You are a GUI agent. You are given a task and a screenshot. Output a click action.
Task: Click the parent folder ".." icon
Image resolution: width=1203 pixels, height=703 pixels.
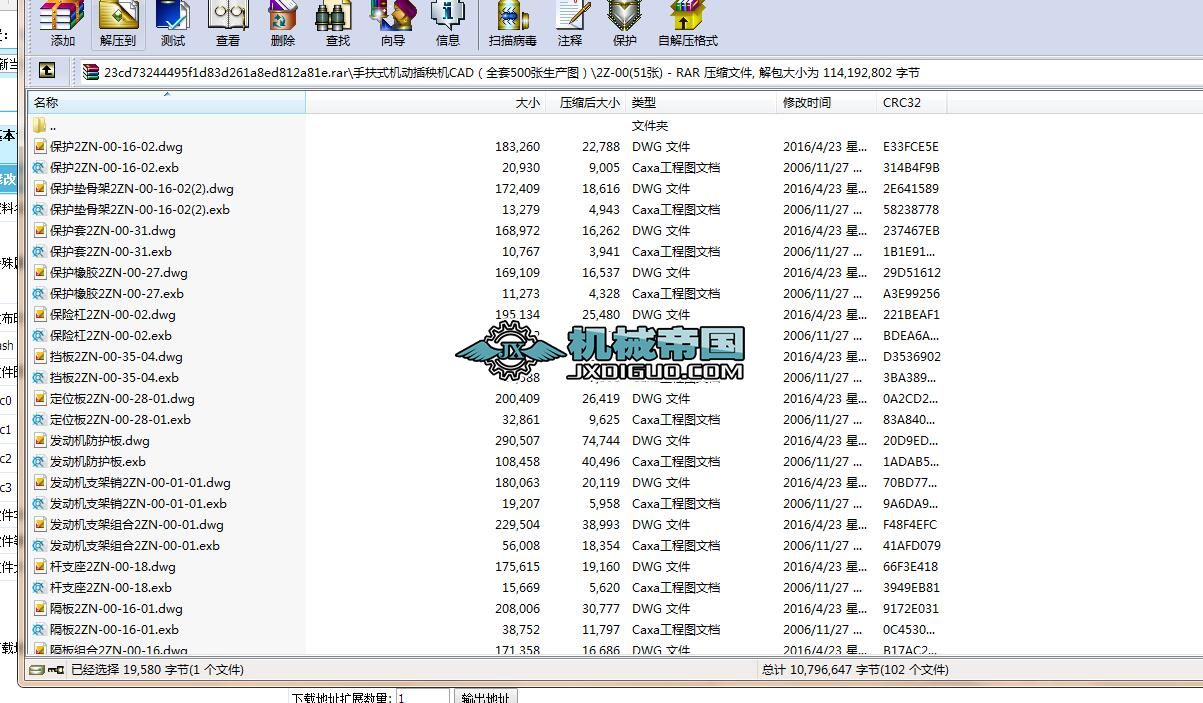(40, 125)
